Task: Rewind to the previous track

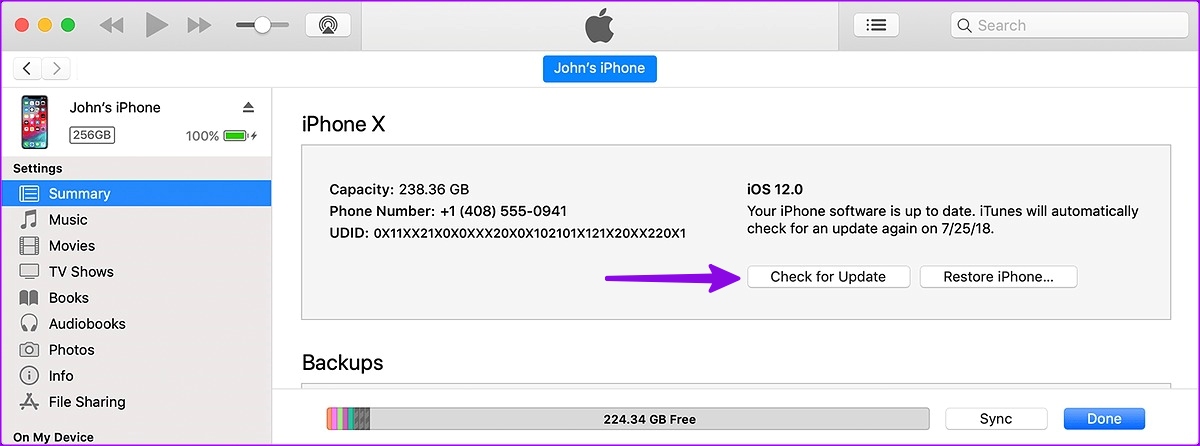Action: pyautogui.click(x=114, y=25)
